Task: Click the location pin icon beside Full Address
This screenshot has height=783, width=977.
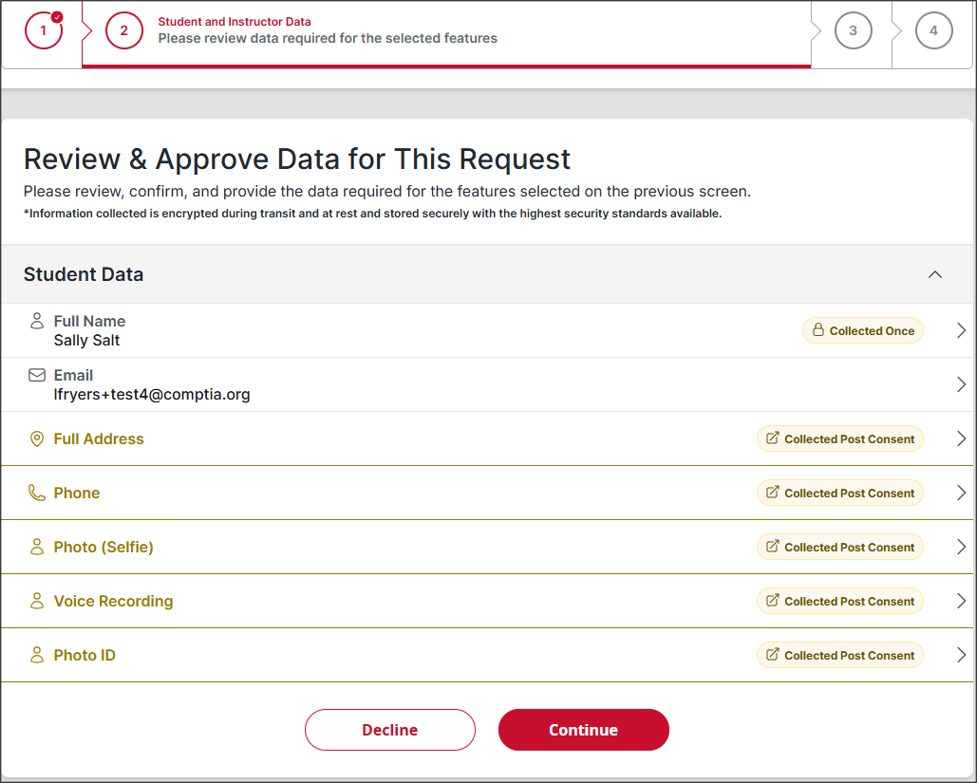Action: (37, 439)
